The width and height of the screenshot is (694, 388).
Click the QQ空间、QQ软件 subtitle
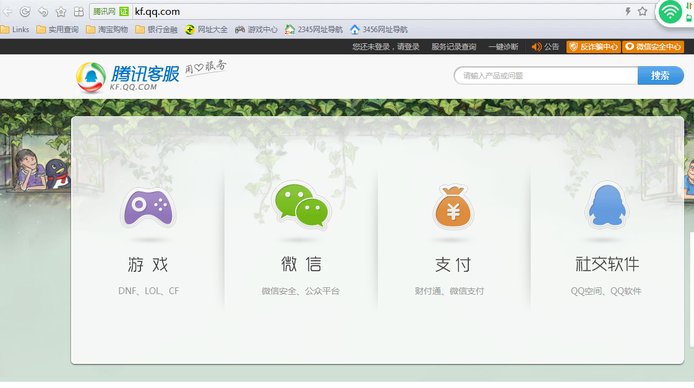click(x=606, y=291)
